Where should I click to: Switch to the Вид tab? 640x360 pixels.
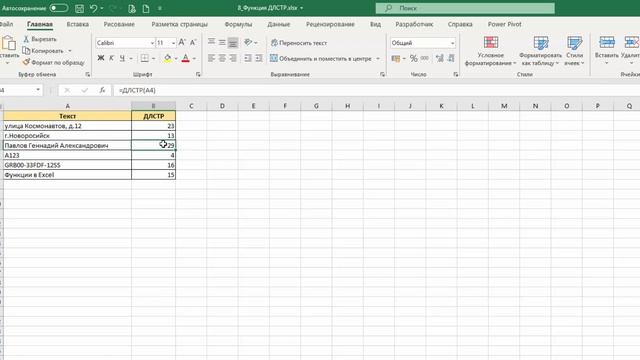point(376,24)
